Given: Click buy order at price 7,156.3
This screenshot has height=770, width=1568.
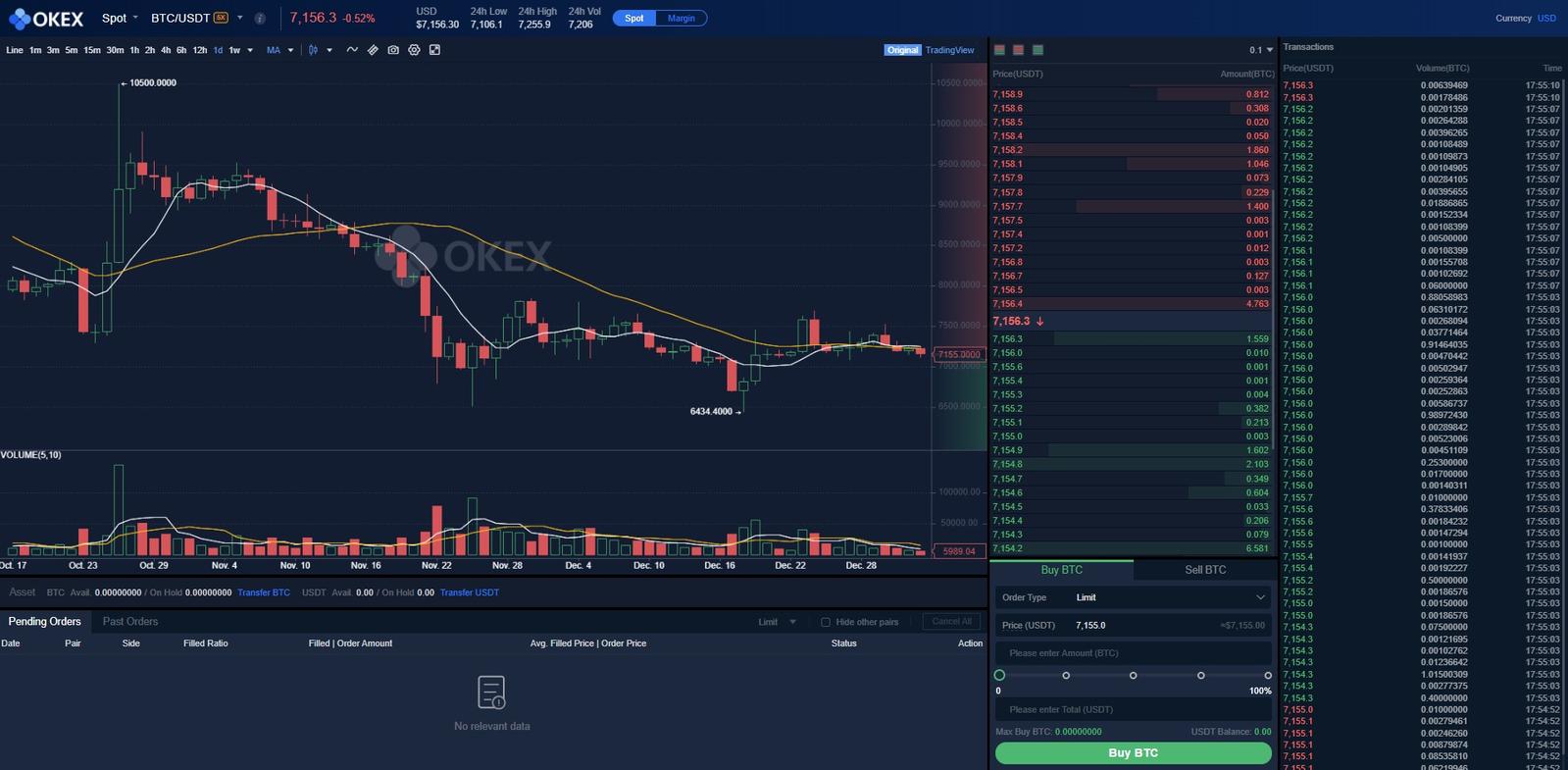Looking at the screenshot, I should click(1132, 338).
